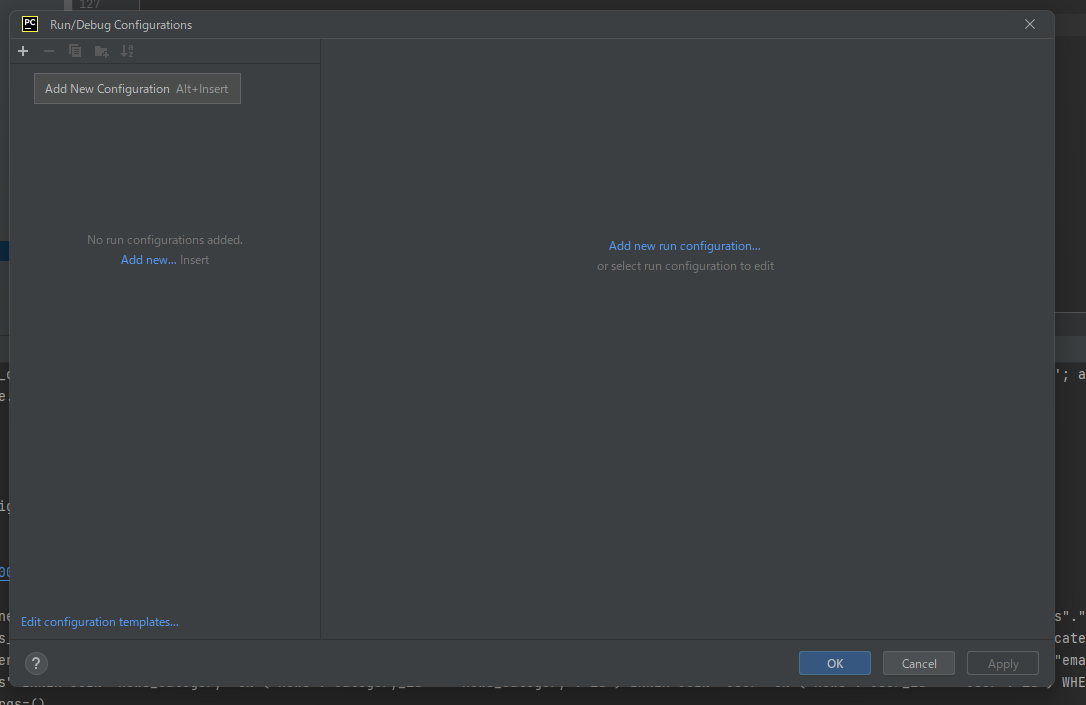Click the Sort Configurations alphabetically icon

127,51
